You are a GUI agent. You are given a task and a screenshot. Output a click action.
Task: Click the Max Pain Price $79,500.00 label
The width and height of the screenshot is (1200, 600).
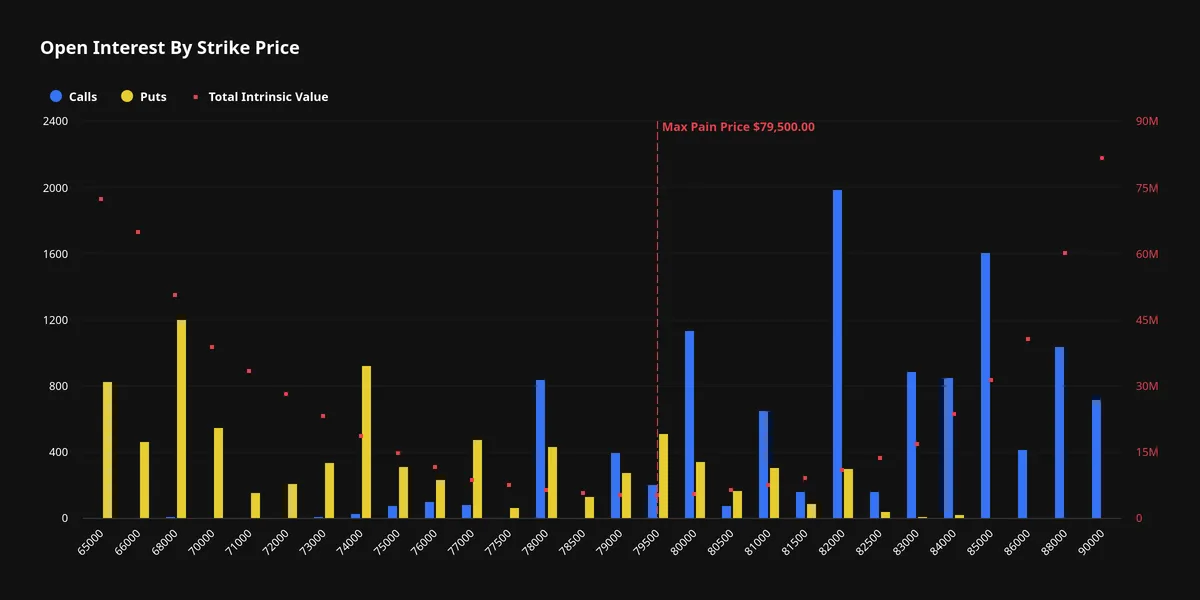[x=738, y=127]
